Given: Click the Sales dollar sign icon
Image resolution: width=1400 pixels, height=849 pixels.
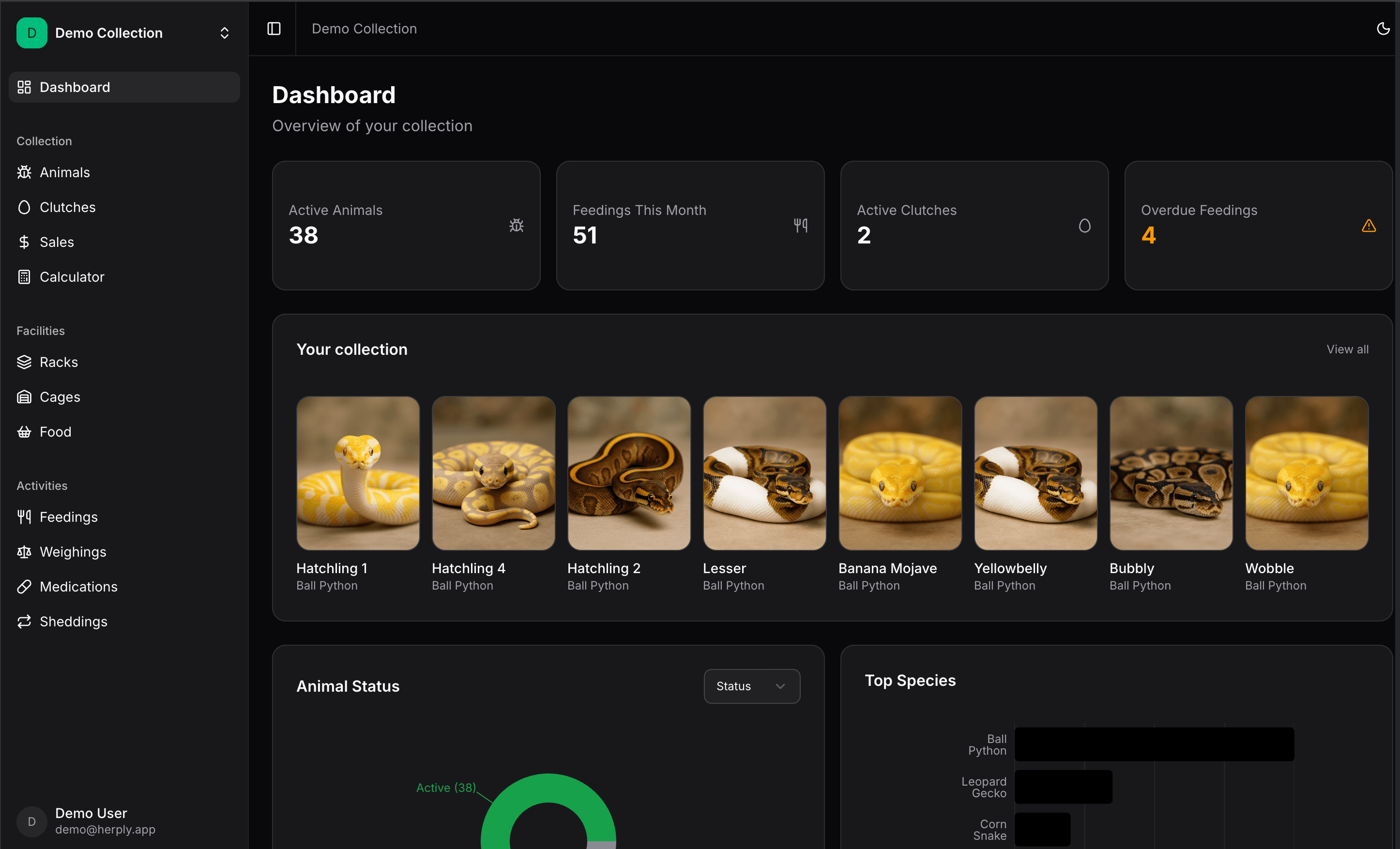Looking at the screenshot, I should tap(24, 242).
